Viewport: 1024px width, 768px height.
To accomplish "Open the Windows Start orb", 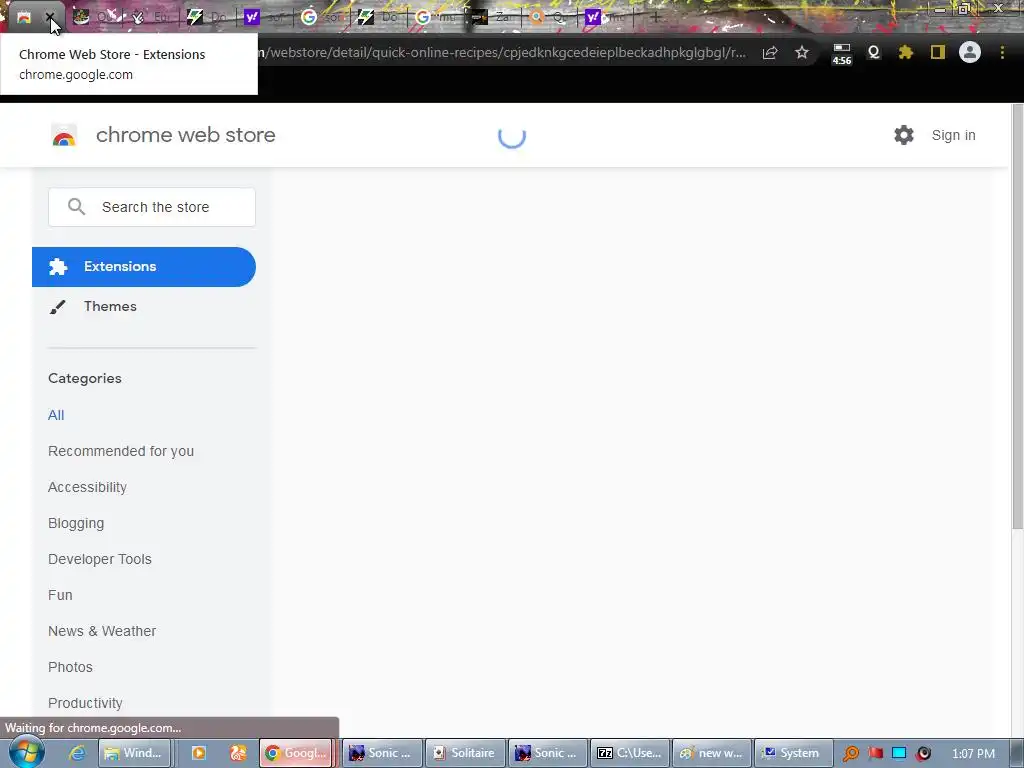I will coord(27,752).
